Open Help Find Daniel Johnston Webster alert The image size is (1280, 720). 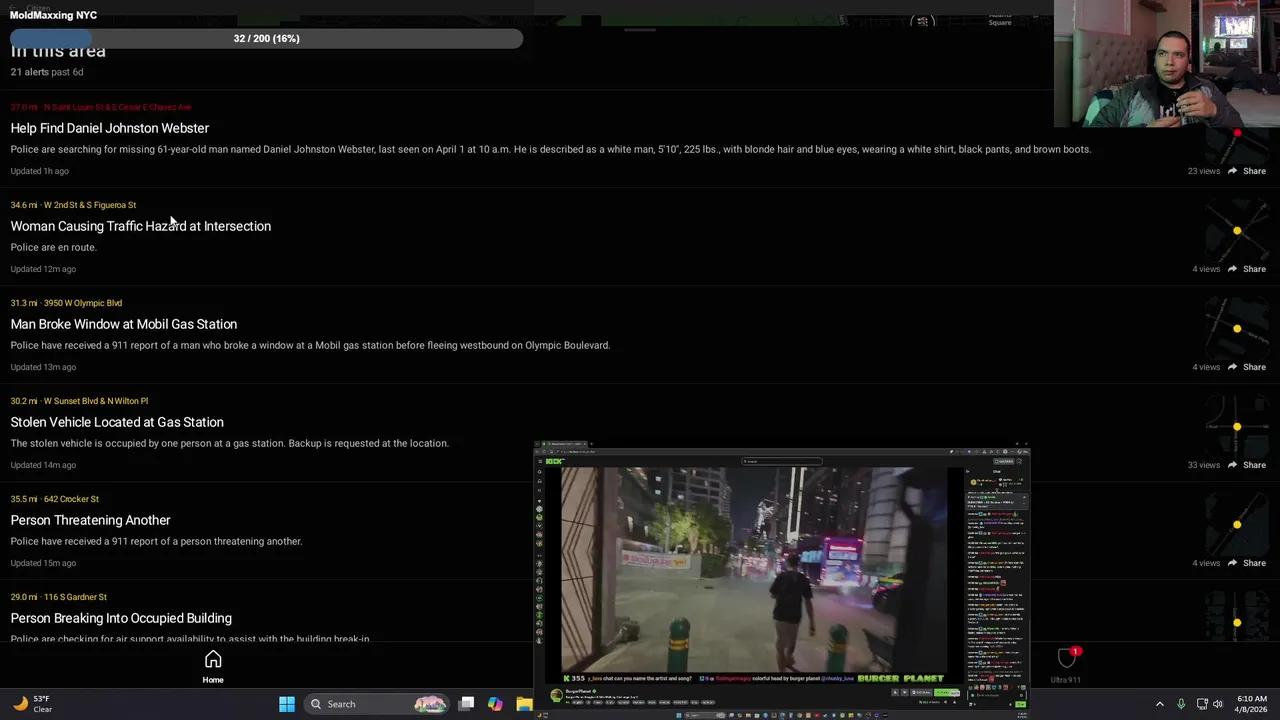(x=110, y=128)
